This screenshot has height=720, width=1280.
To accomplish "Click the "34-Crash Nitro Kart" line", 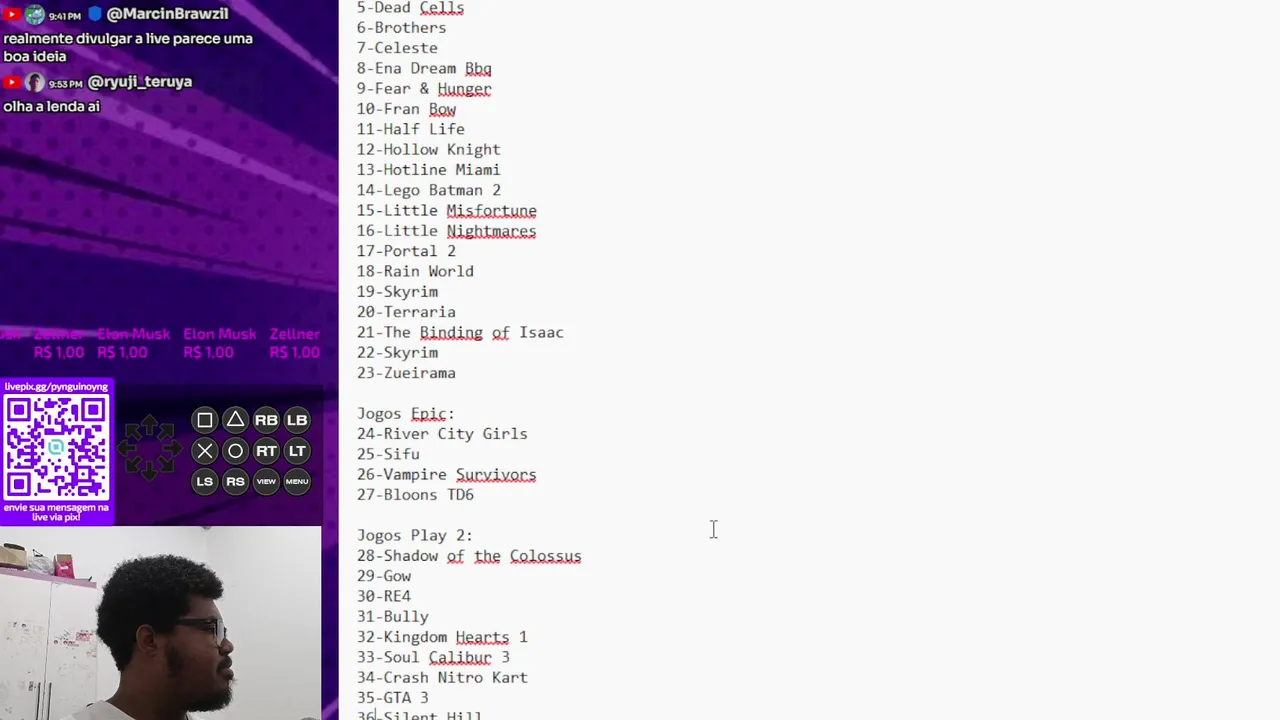I will coord(442,678).
